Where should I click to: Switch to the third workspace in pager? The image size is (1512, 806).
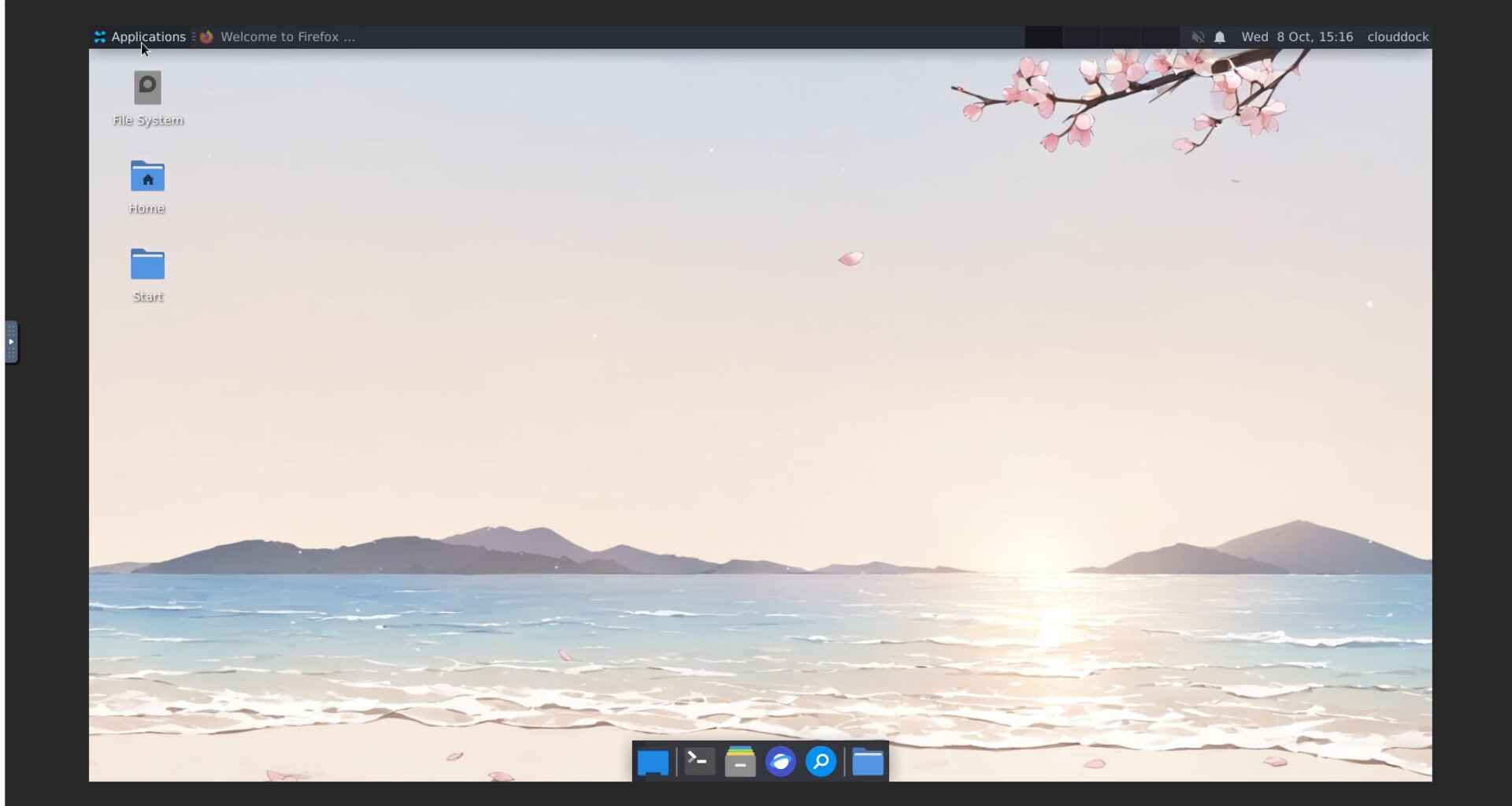pos(1121,37)
